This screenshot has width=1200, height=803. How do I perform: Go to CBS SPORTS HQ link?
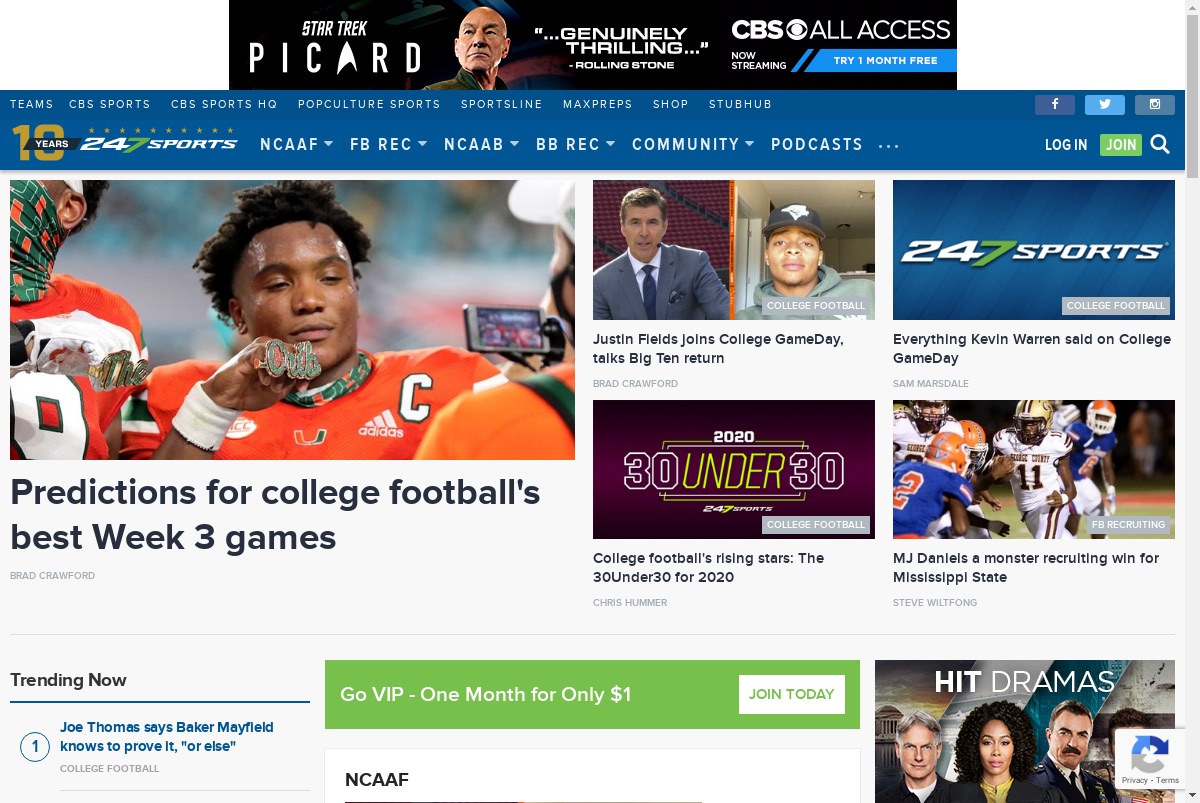224,104
